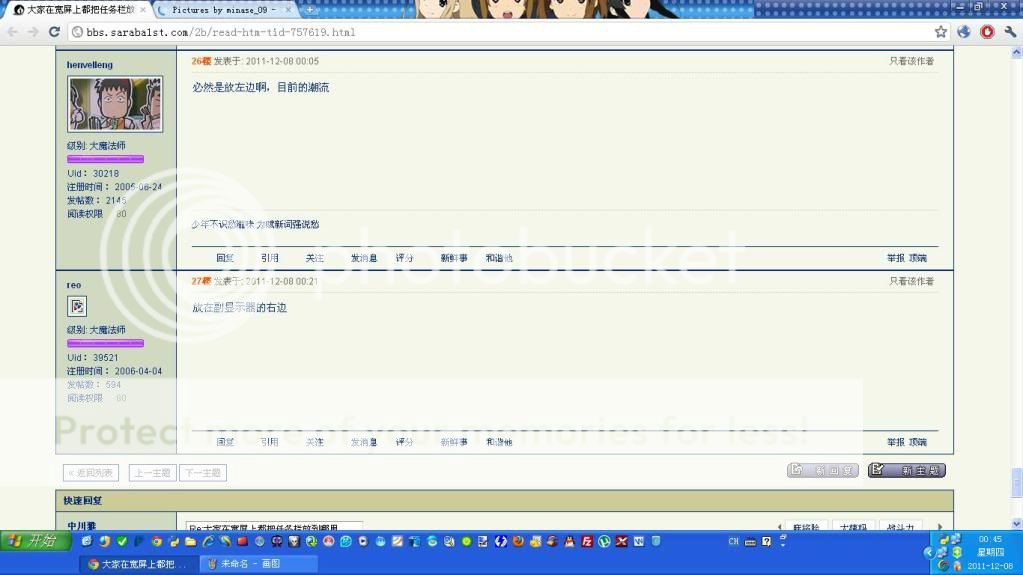Screen dimensions: 1023x575
Task: Click the 27楼 floor number link
Action: pos(201,281)
